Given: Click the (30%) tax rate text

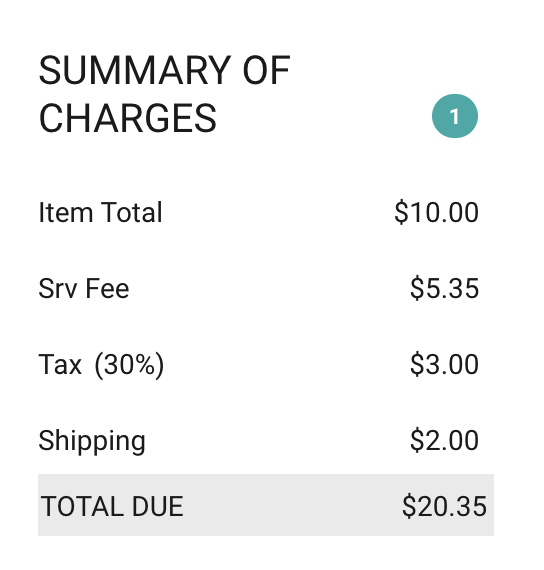Looking at the screenshot, I should click(129, 365).
